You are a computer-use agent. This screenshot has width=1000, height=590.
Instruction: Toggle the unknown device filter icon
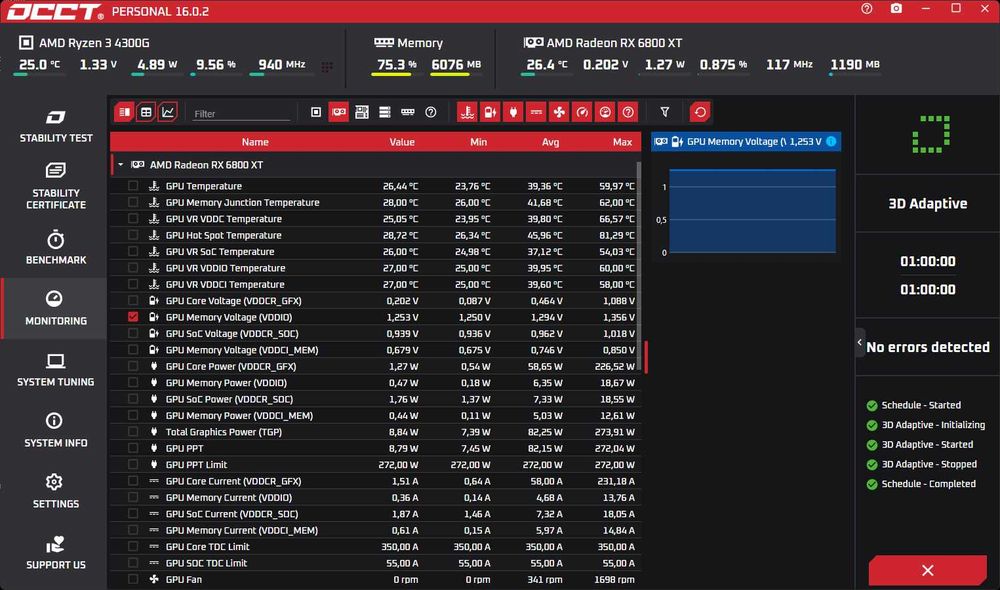(430, 112)
